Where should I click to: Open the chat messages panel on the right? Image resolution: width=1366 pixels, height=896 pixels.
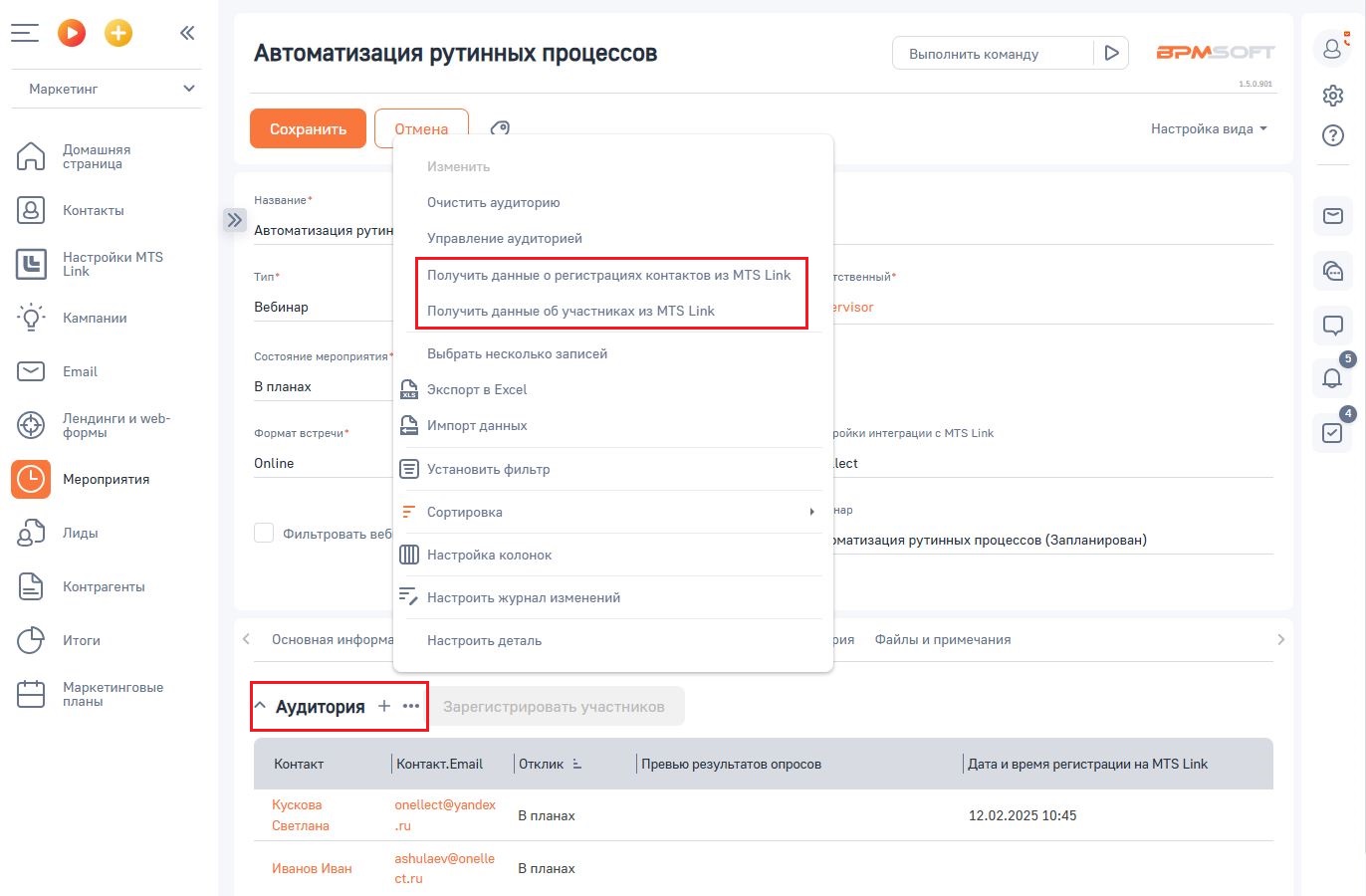click(1332, 325)
